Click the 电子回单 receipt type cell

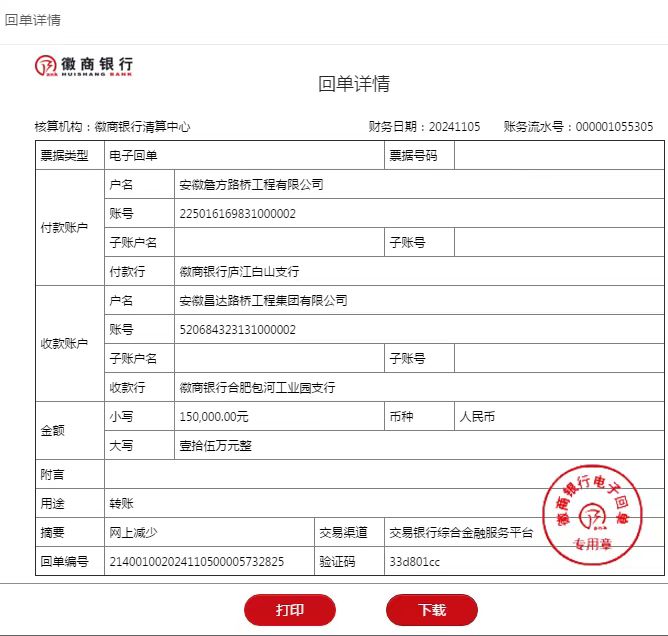point(133,156)
